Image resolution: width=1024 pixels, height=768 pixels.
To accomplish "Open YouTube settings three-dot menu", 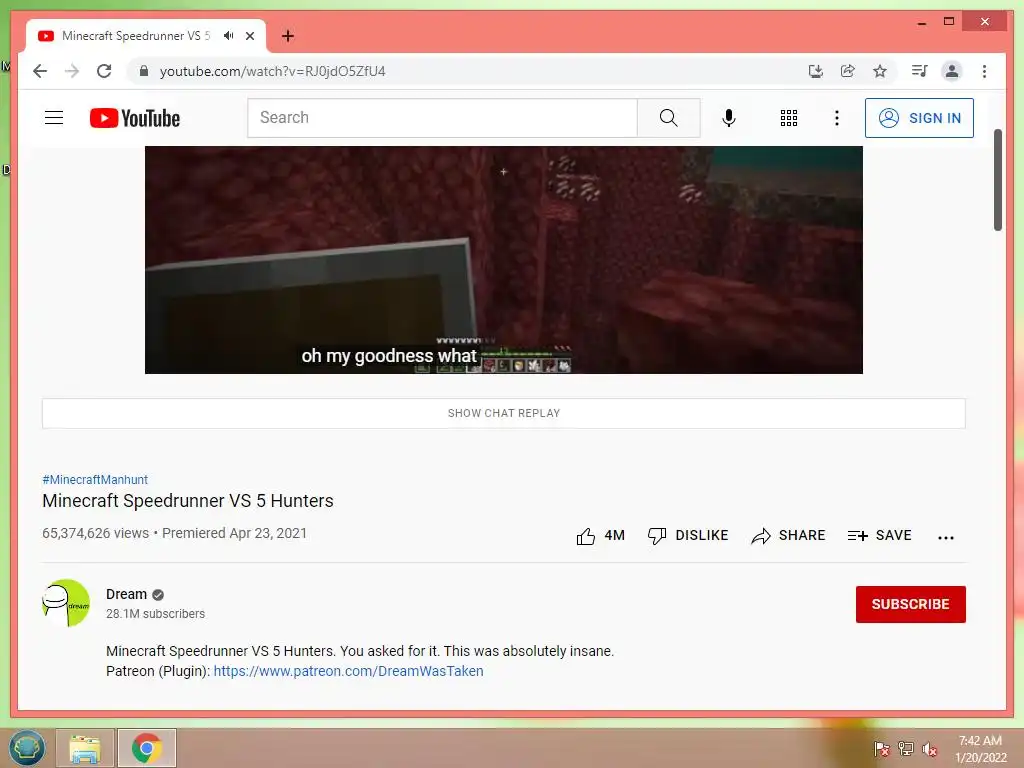I will point(837,118).
